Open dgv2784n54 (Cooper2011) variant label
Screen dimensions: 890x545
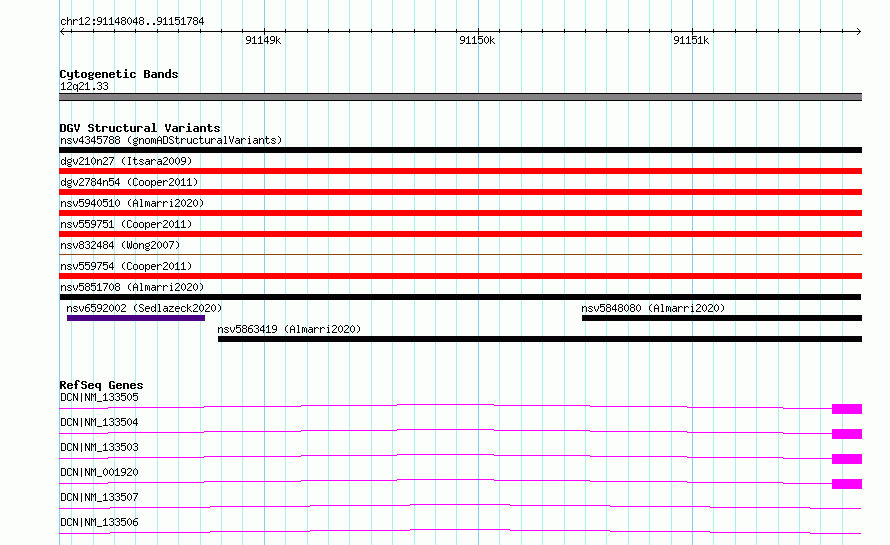129,182
